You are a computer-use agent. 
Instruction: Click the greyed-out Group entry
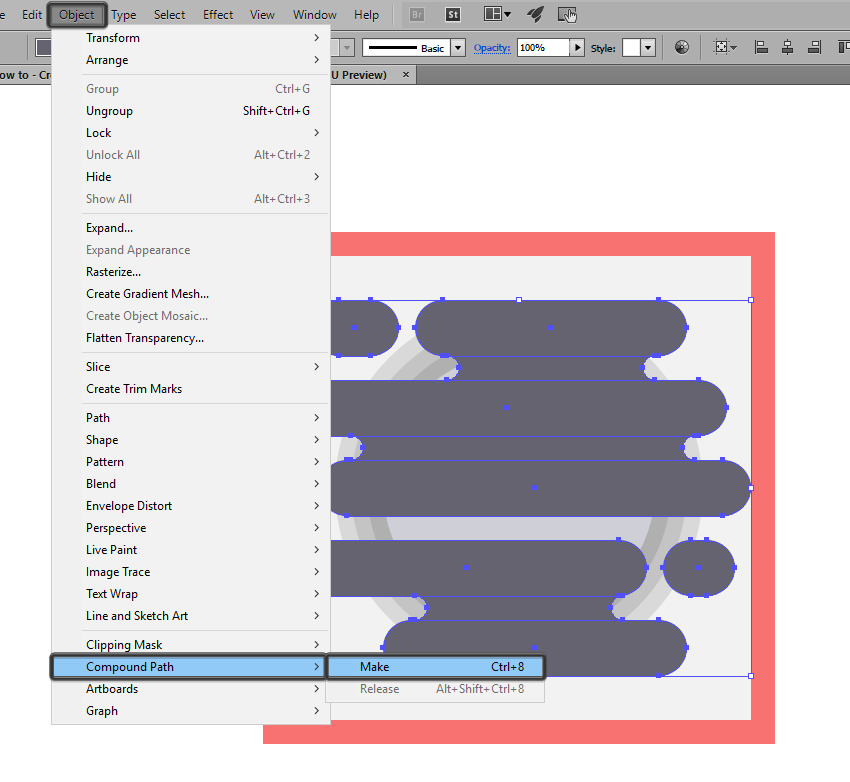point(191,89)
